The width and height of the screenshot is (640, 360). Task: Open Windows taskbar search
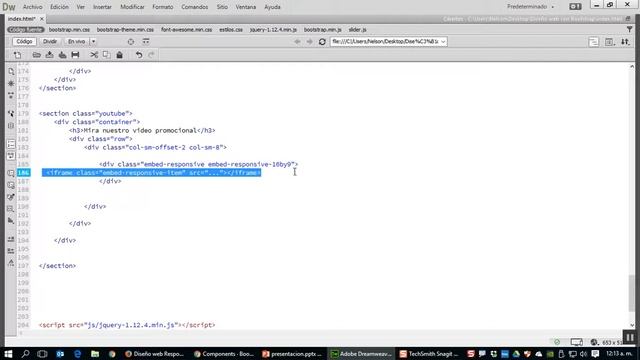pyautogui.click(x=25, y=353)
